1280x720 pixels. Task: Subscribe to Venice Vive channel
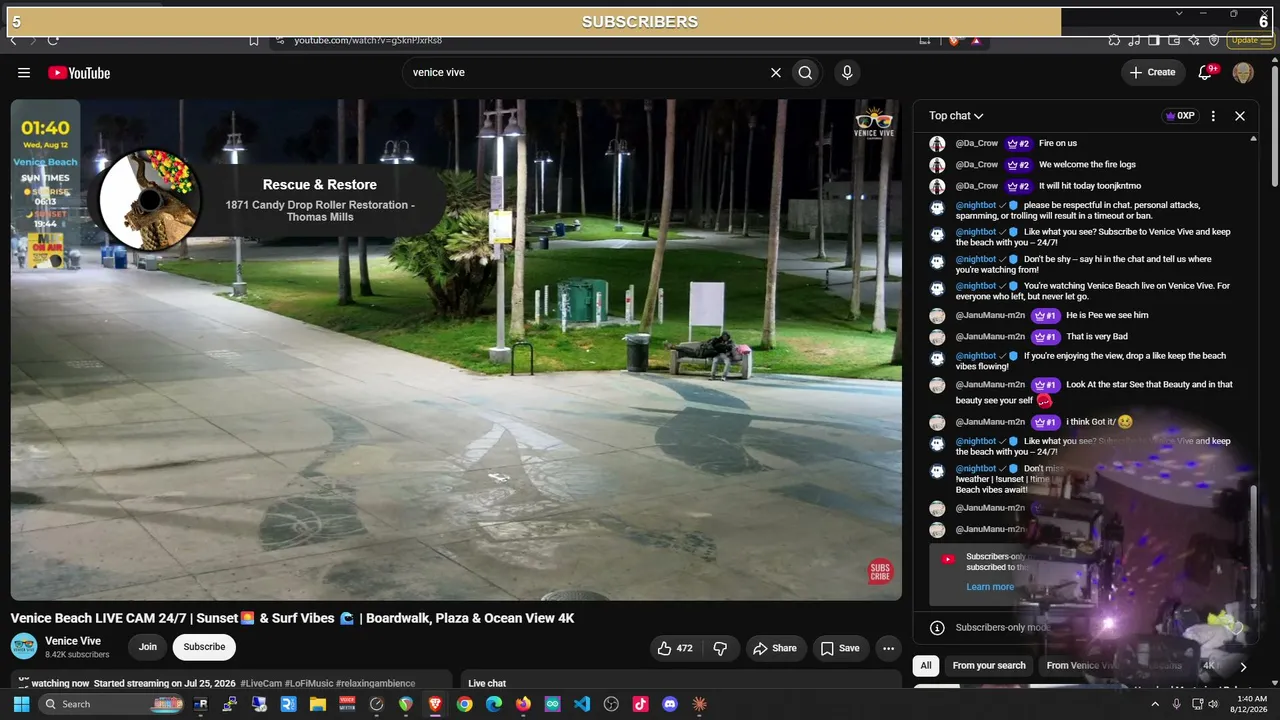coord(204,647)
